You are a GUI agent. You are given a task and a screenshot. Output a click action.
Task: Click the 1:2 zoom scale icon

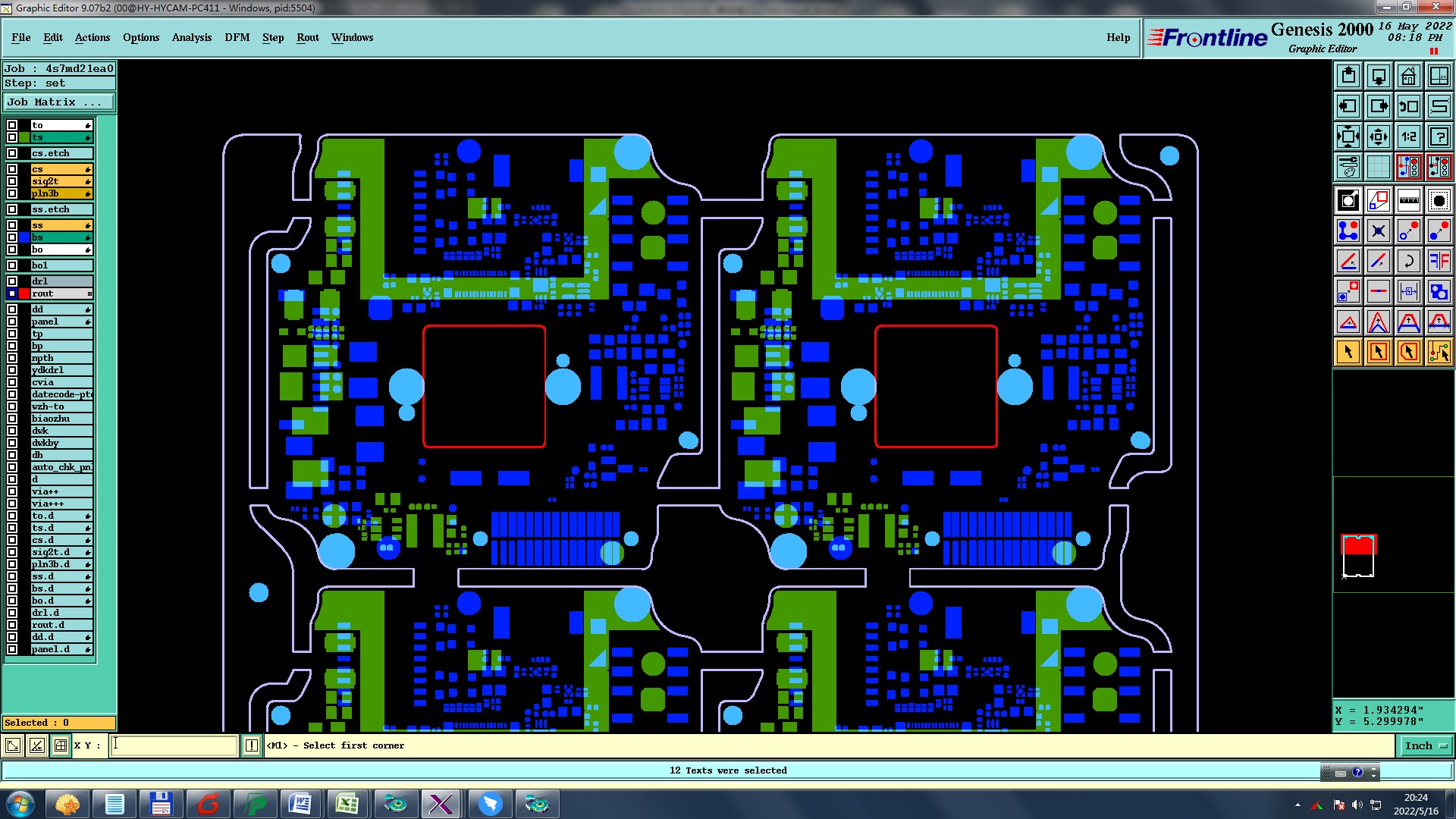click(1409, 136)
